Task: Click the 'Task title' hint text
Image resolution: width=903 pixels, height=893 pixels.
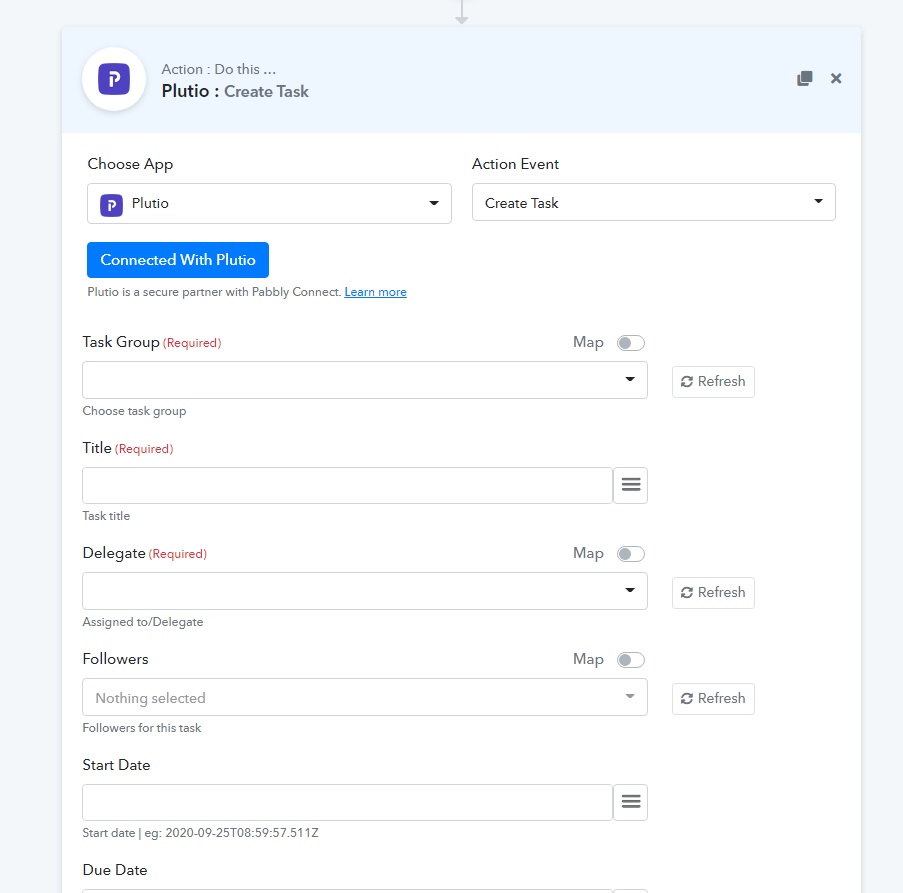Action: [106, 516]
